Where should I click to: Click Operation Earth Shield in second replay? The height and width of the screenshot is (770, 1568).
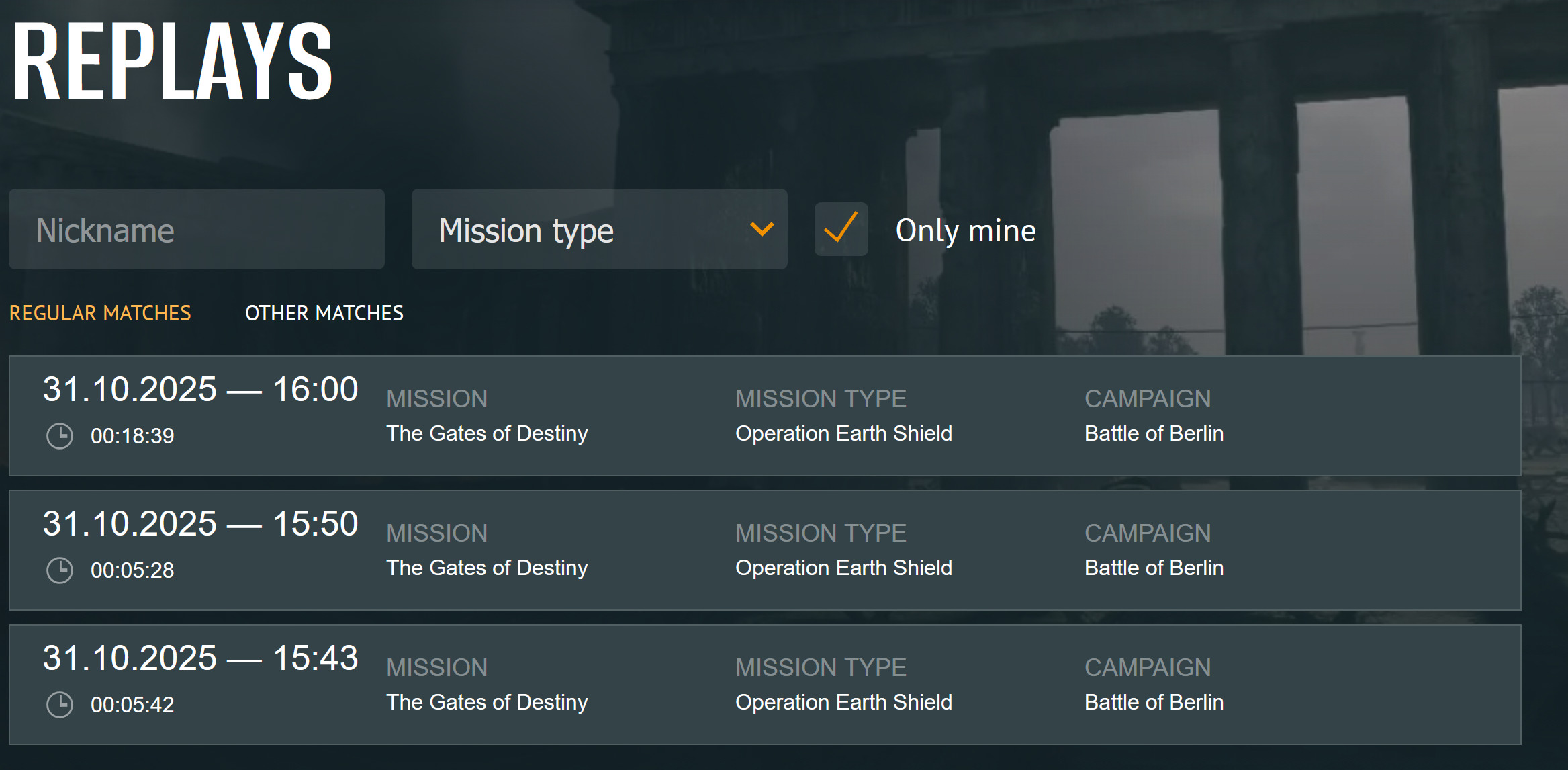843,568
